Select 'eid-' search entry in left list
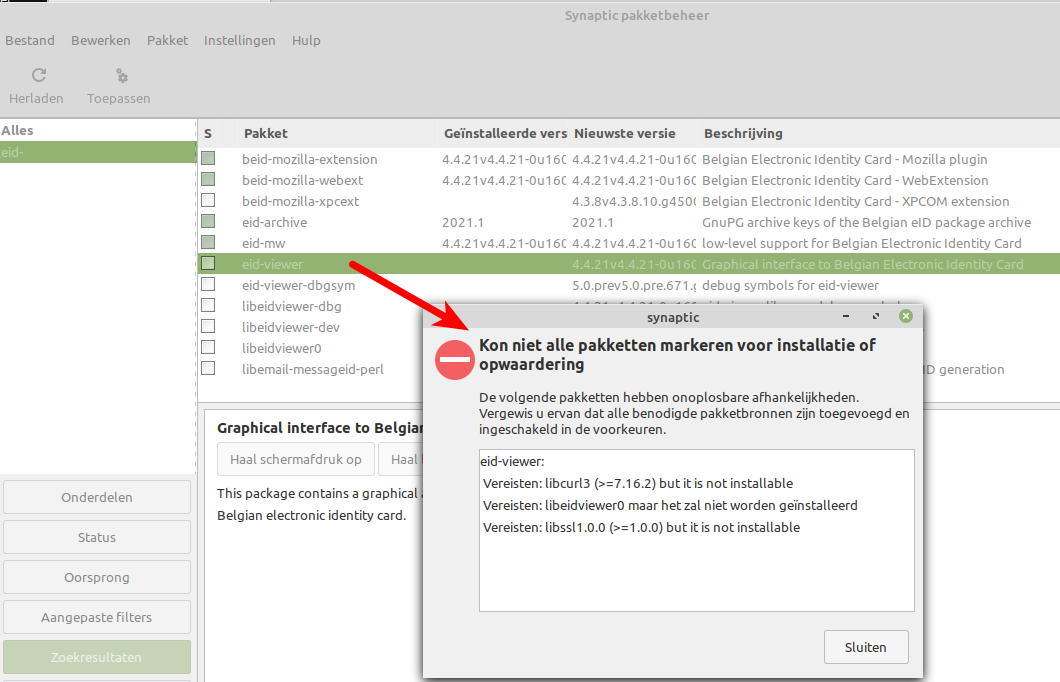1060x682 pixels. 98,152
